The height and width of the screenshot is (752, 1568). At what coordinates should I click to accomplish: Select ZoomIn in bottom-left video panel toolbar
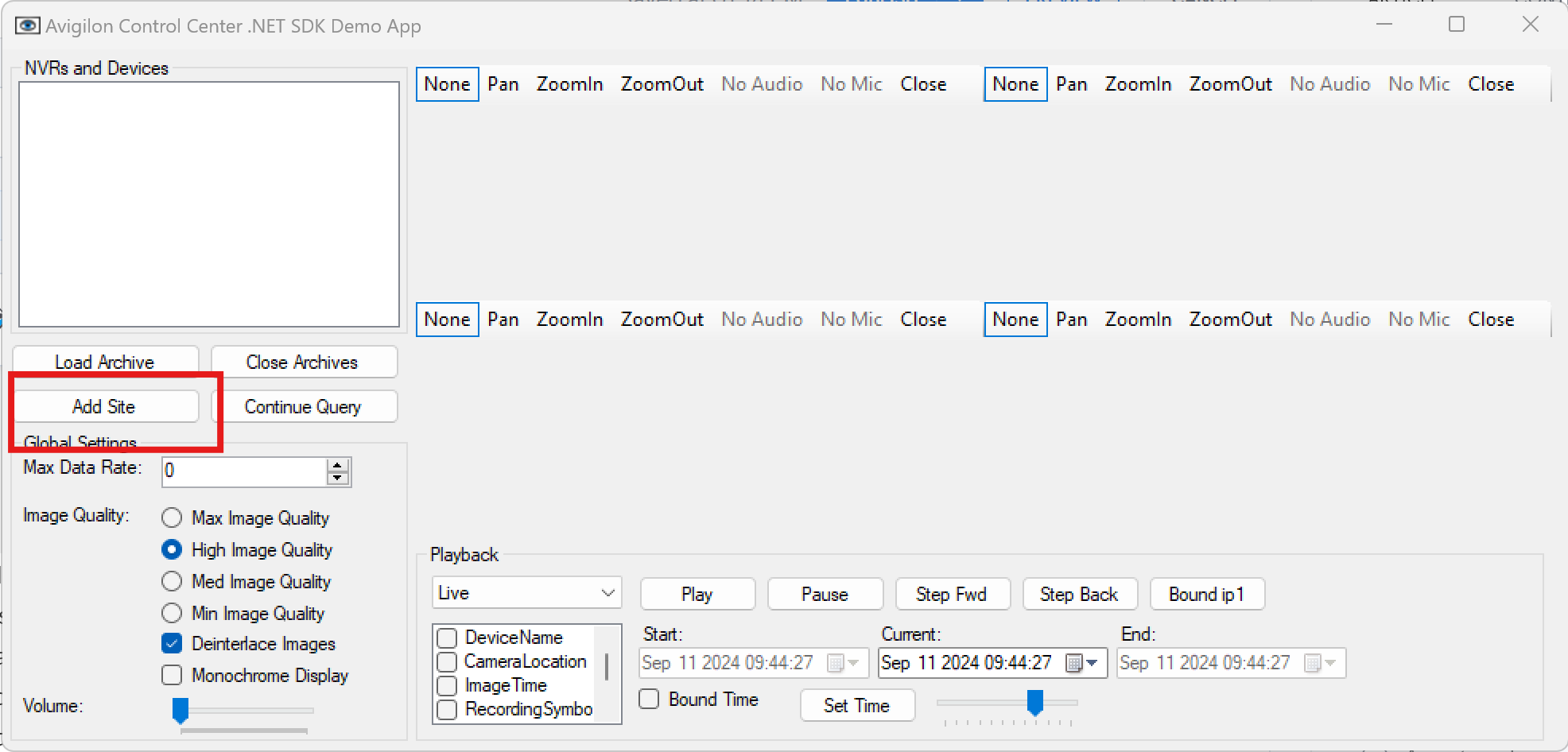tap(569, 320)
